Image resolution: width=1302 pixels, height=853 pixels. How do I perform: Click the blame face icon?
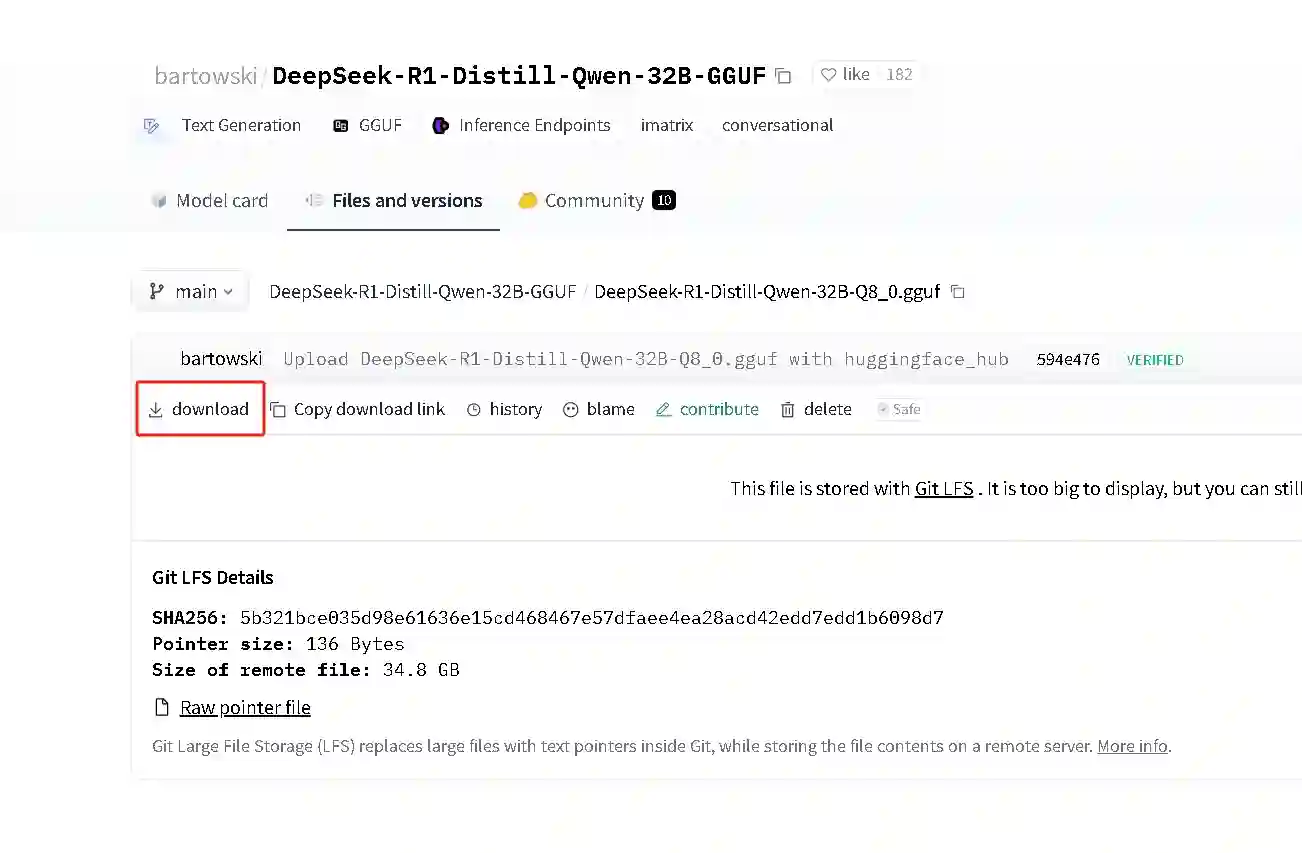(571, 410)
